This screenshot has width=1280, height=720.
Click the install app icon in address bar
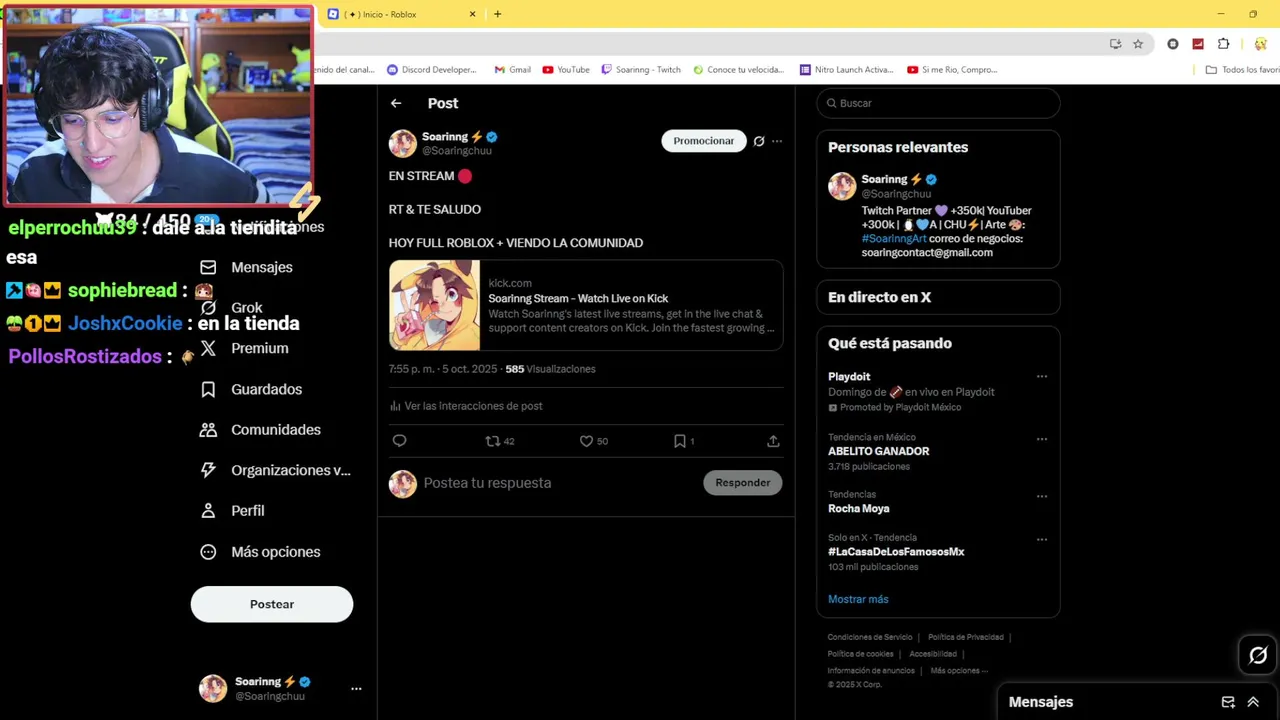(1115, 44)
